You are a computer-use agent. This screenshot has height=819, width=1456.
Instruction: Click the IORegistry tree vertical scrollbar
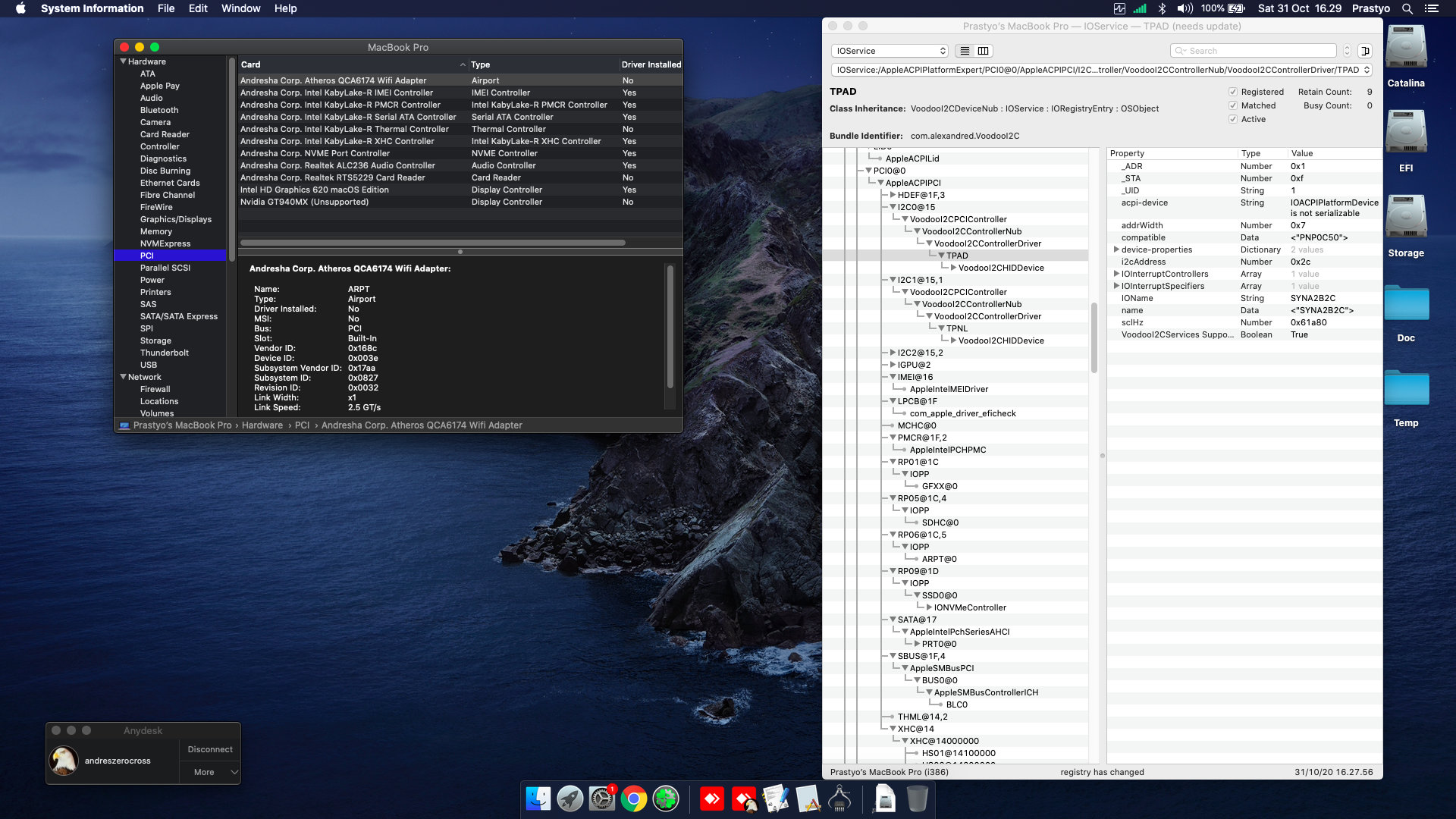pyautogui.click(x=1094, y=337)
